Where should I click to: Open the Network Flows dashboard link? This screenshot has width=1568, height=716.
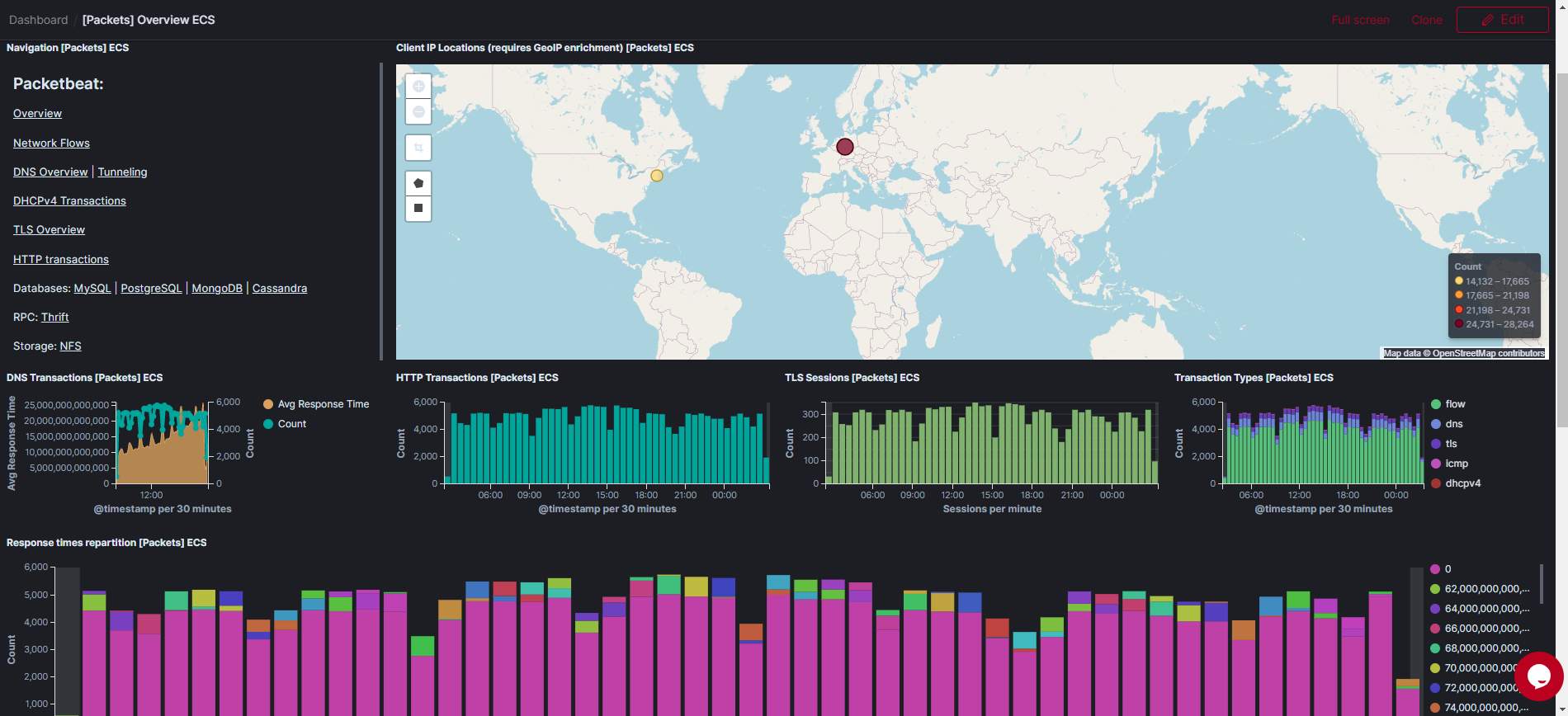point(51,143)
